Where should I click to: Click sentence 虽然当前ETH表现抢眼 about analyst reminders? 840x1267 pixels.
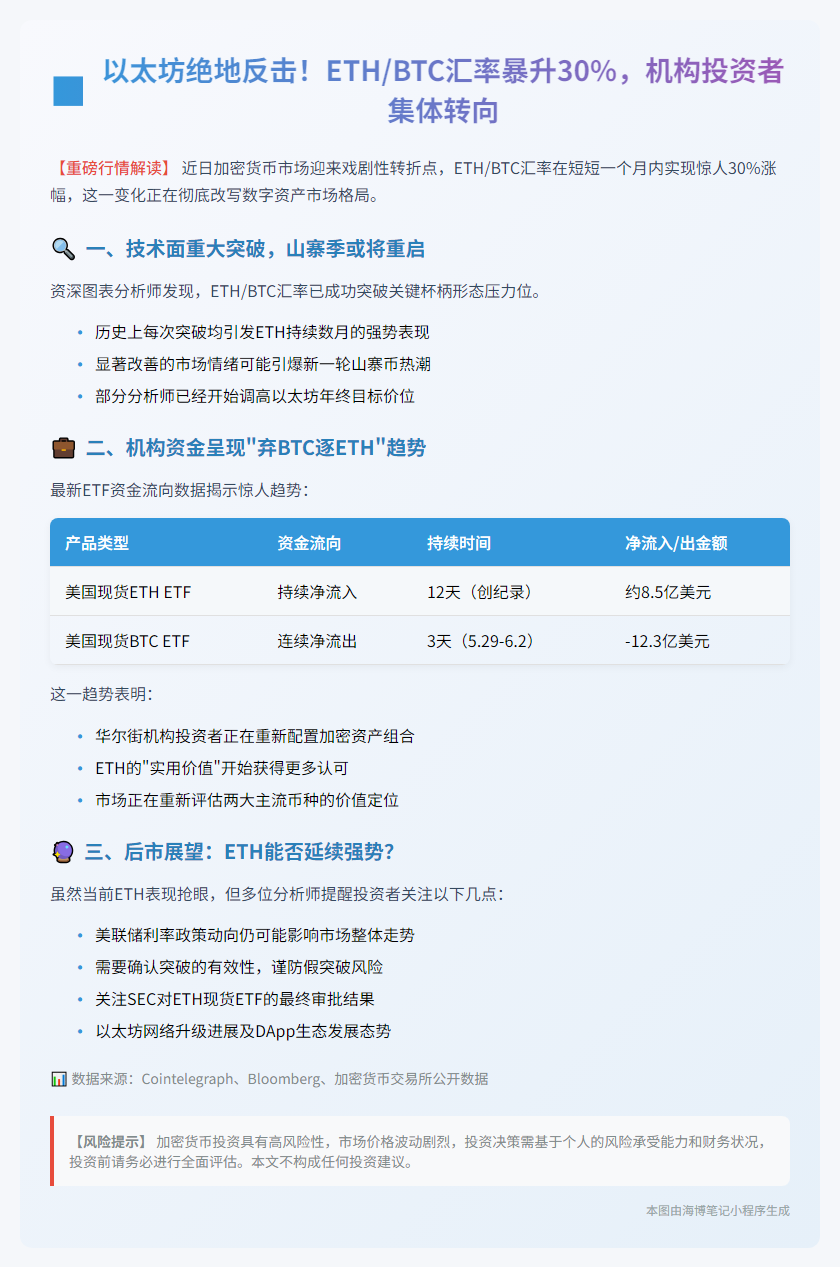pos(277,893)
